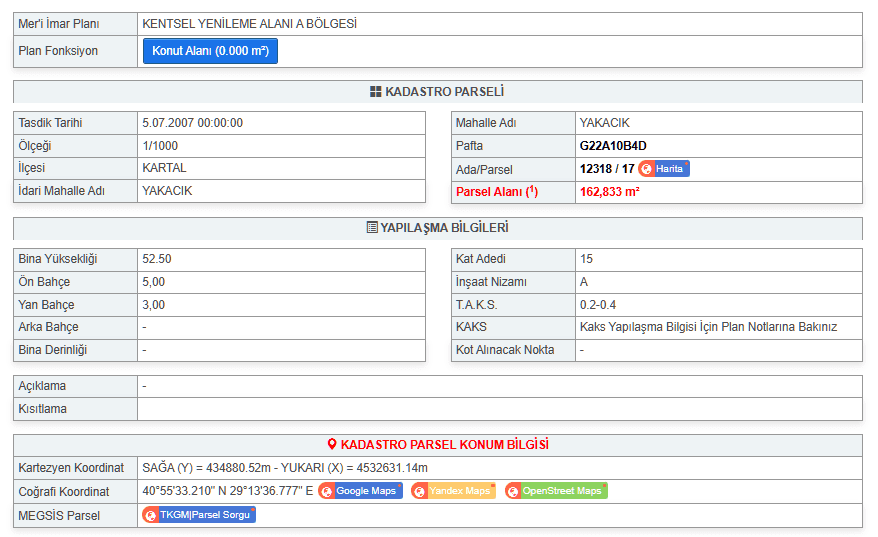
Task: Select the Pafta value G22A10B4D
Action: point(613,146)
